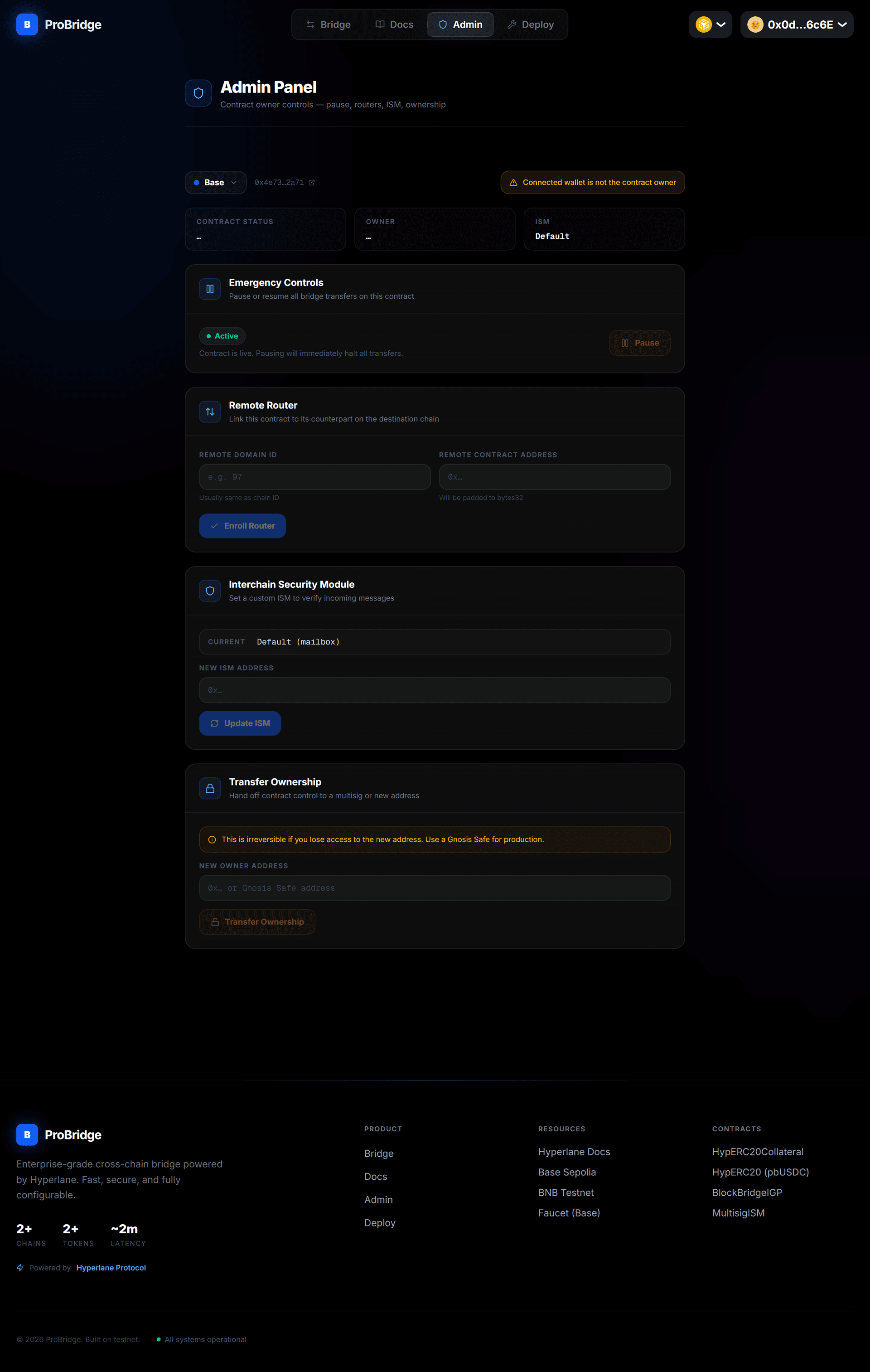The image size is (870, 1372).
Task: Open the external link icon next to contract address
Action: tap(312, 183)
